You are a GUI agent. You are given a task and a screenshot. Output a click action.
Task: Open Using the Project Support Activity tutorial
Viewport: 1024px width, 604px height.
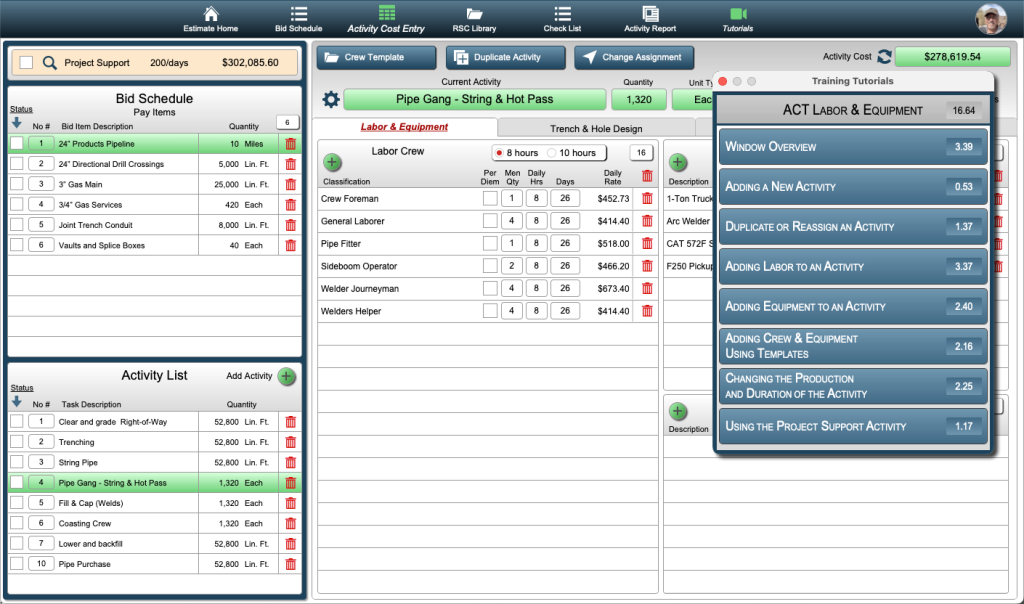click(x=853, y=426)
